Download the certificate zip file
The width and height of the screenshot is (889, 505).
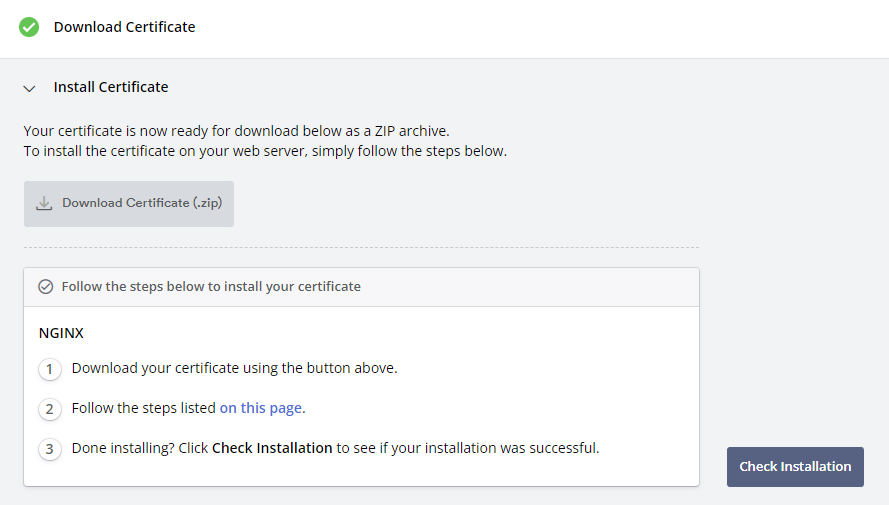129,204
